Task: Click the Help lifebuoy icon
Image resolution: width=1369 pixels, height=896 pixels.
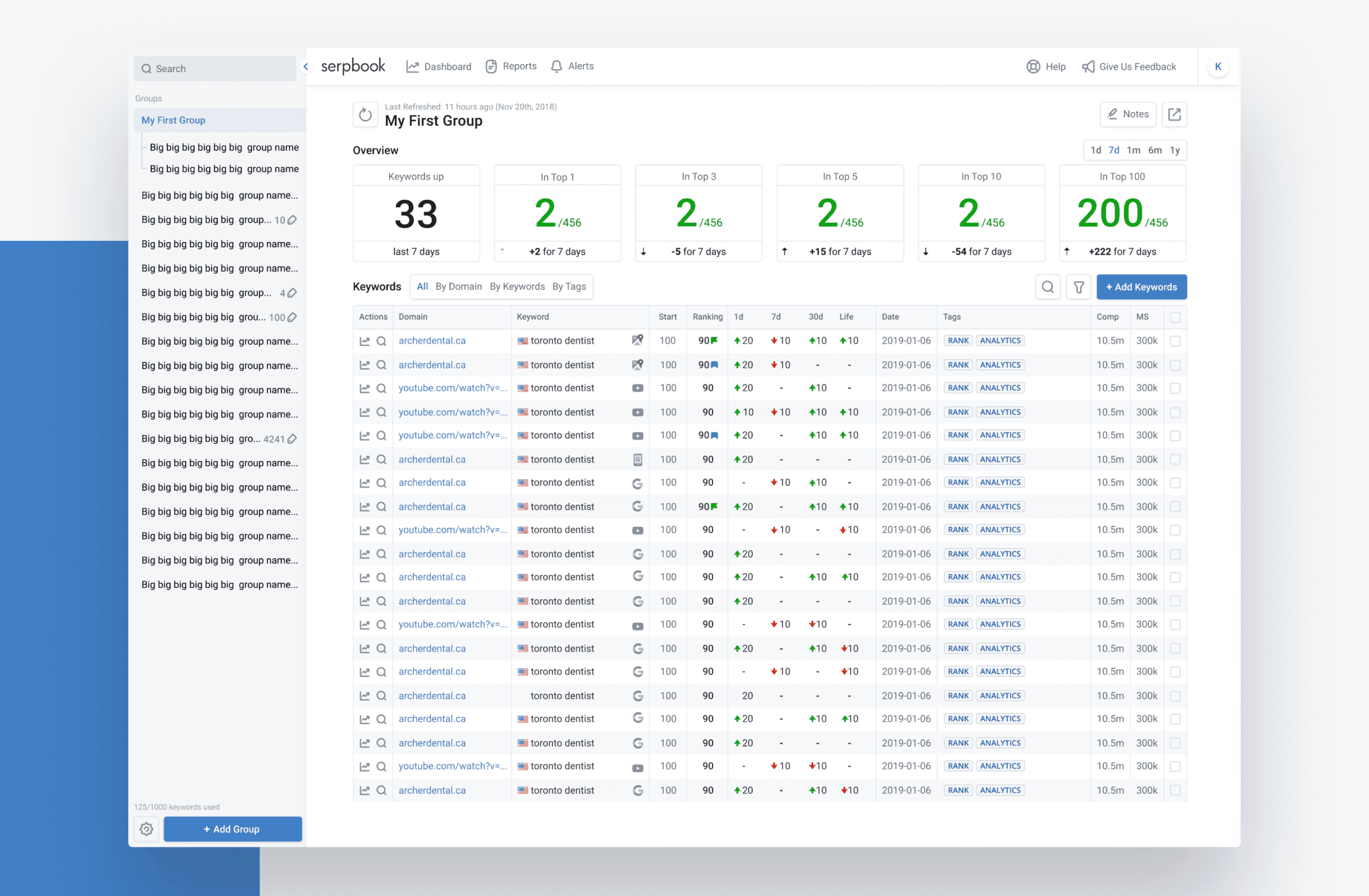Action: (x=1033, y=67)
